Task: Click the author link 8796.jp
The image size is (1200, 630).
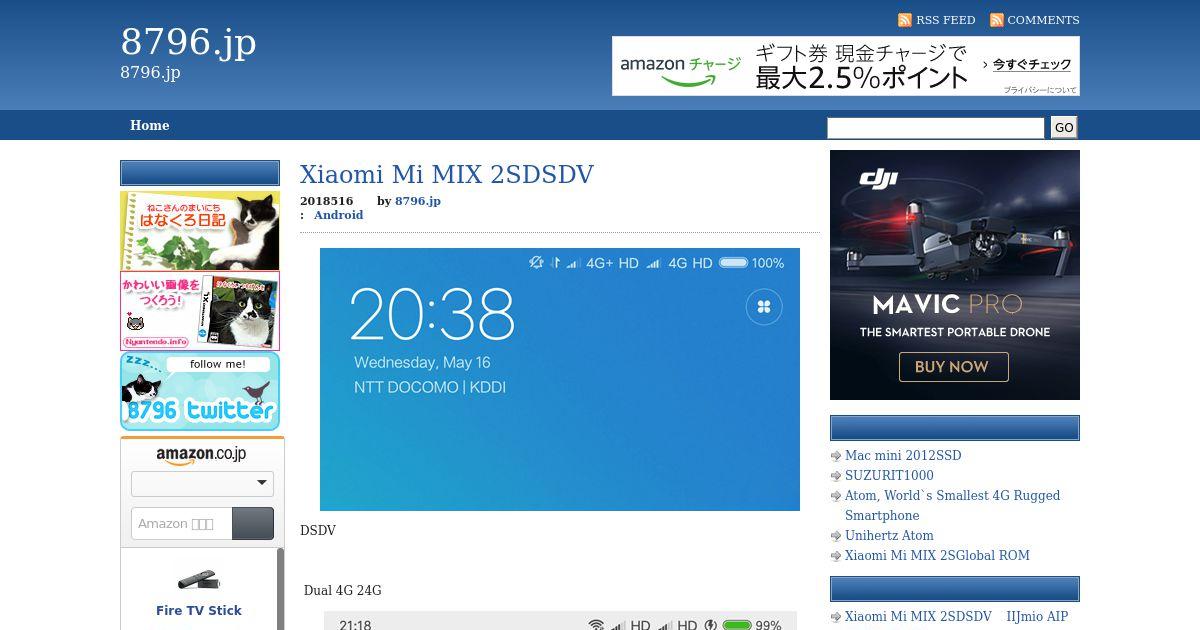Action: click(x=418, y=201)
